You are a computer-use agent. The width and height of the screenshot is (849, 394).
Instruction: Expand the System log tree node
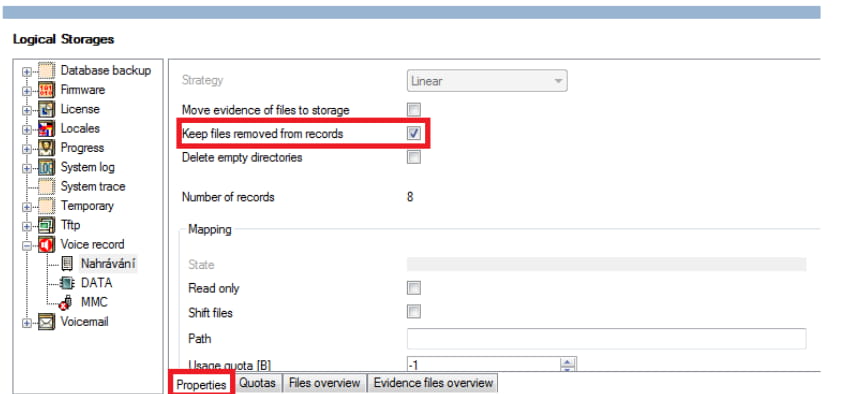click(27, 168)
